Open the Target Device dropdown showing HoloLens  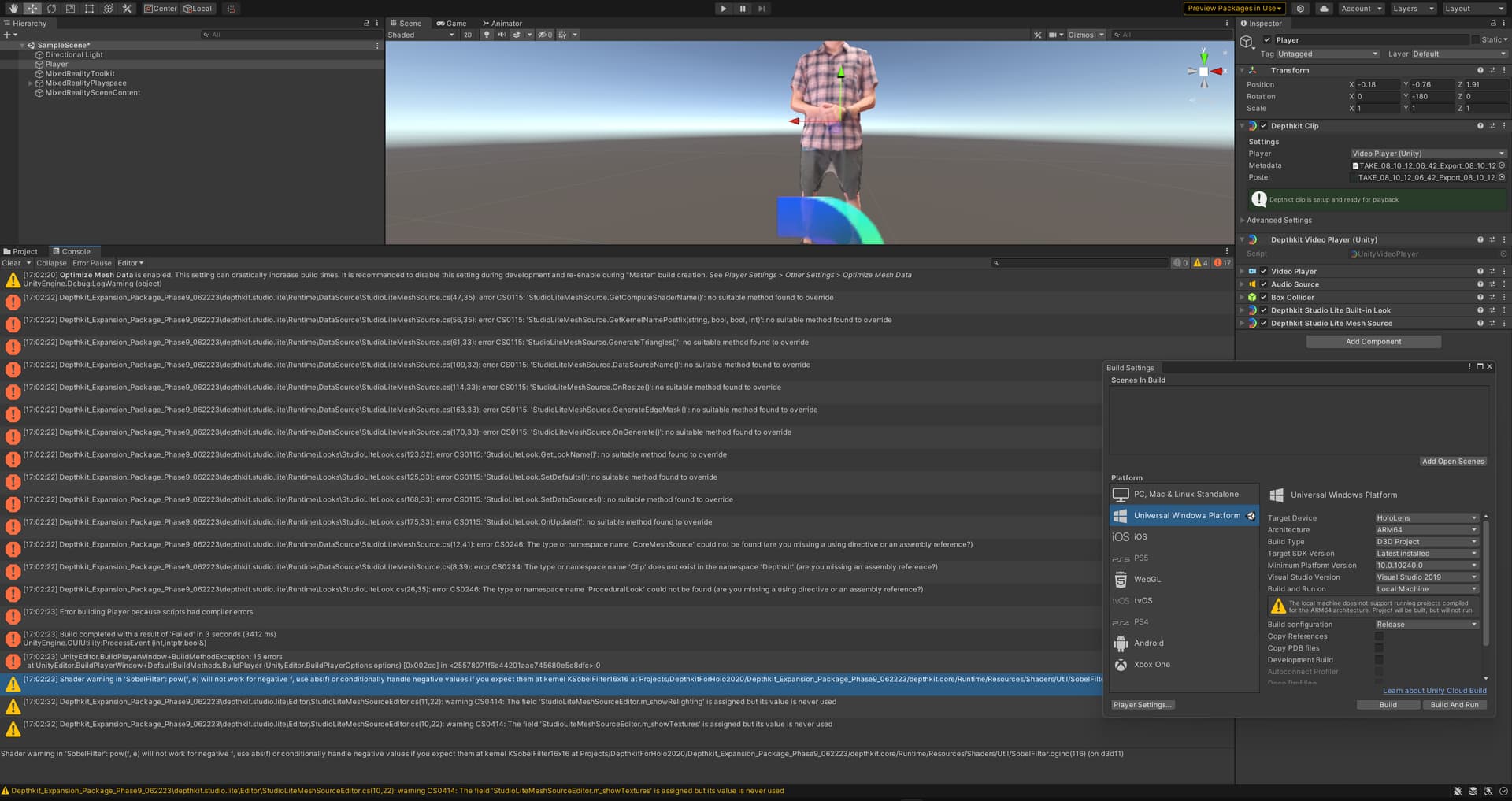pyautogui.click(x=1426, y=518)
